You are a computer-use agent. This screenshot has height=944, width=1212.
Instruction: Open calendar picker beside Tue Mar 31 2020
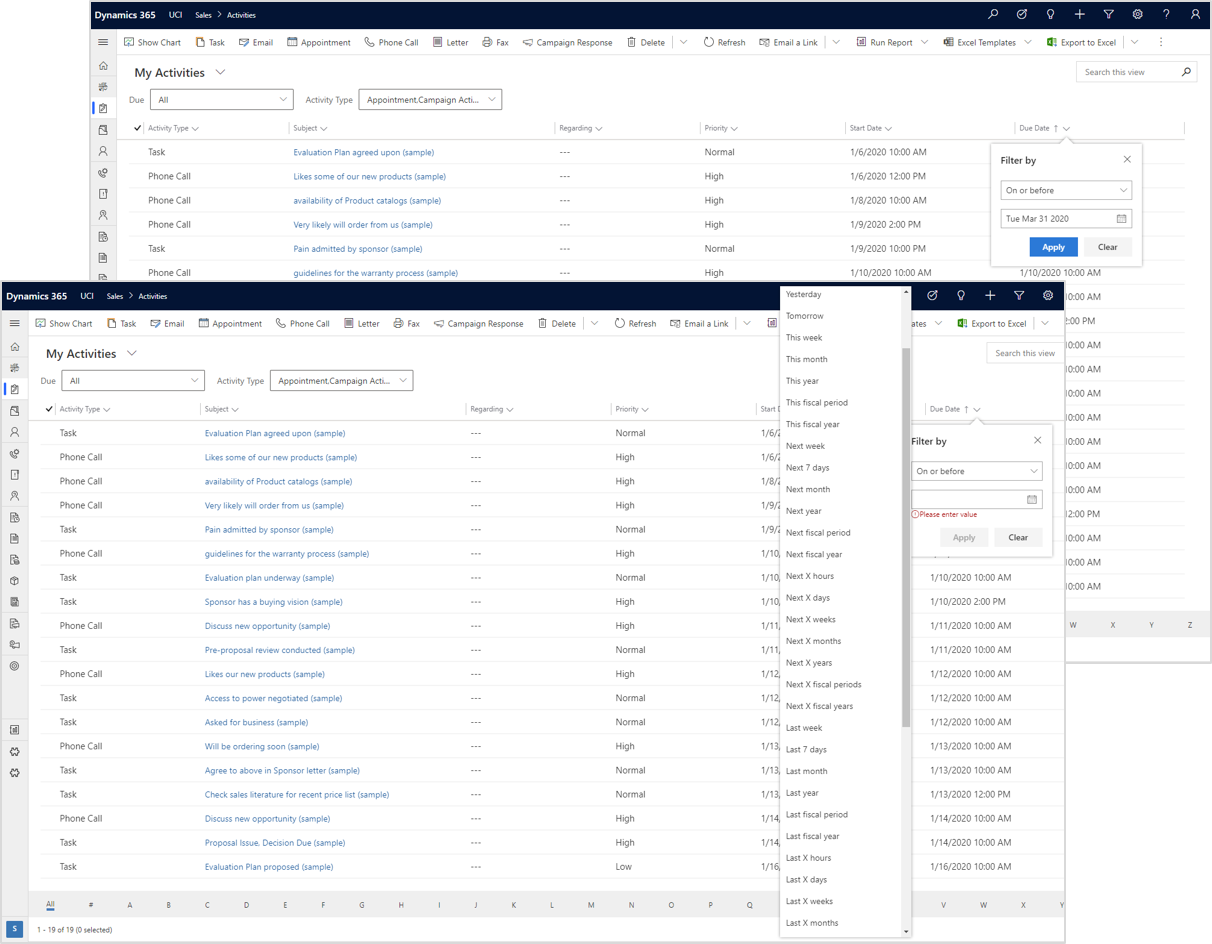(1121, 218)
